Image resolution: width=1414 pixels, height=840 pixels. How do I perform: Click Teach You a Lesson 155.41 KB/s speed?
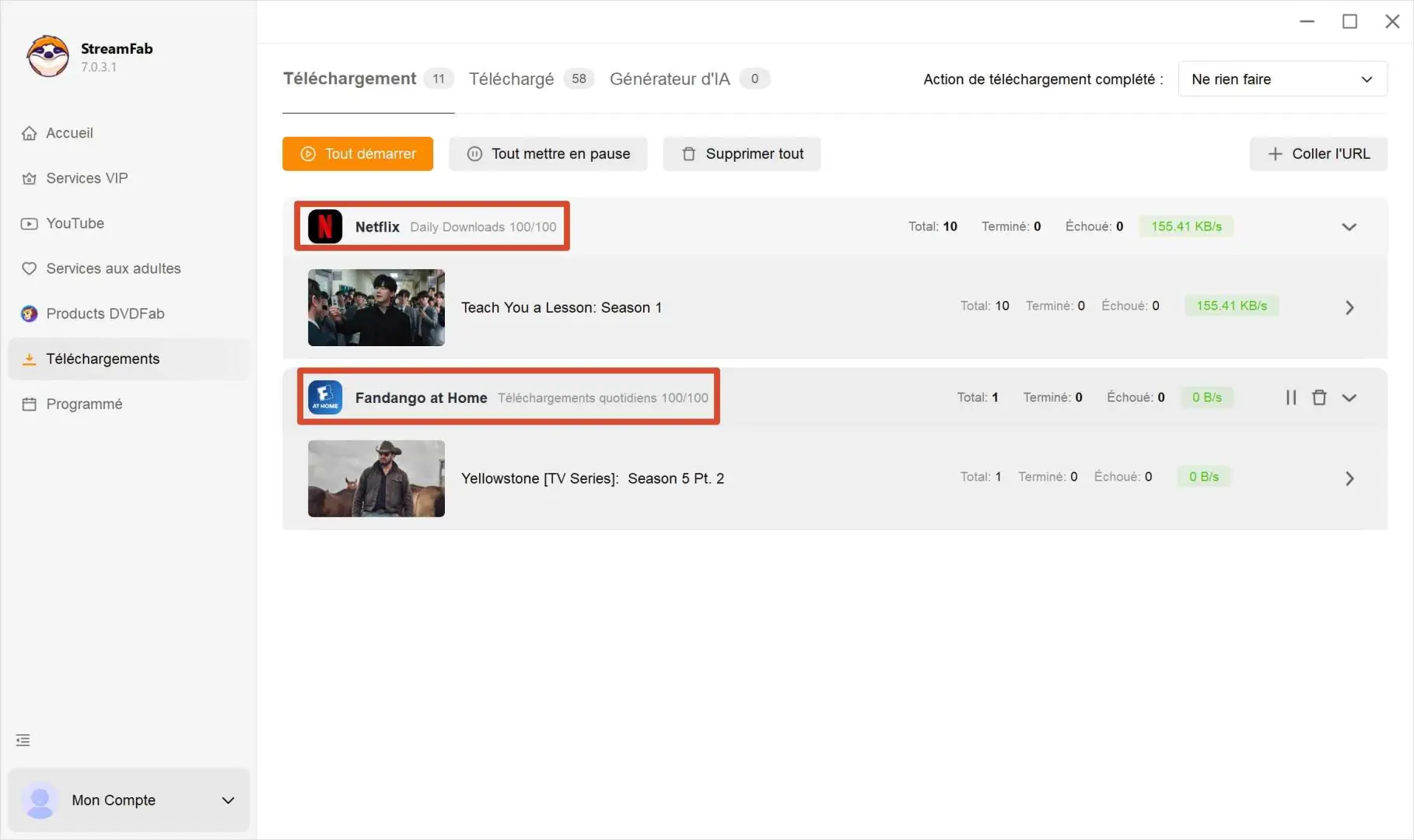(x=1231, y=306)
